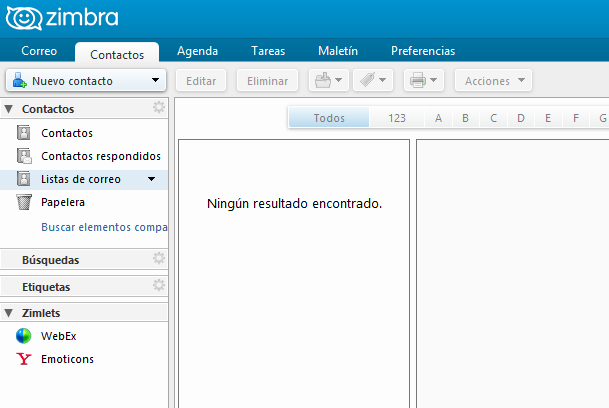The height and width of the screenshot is (408, 609).
Task: Click the Zimbra logo
Action: pyautogui.click(x=62, y=18)
